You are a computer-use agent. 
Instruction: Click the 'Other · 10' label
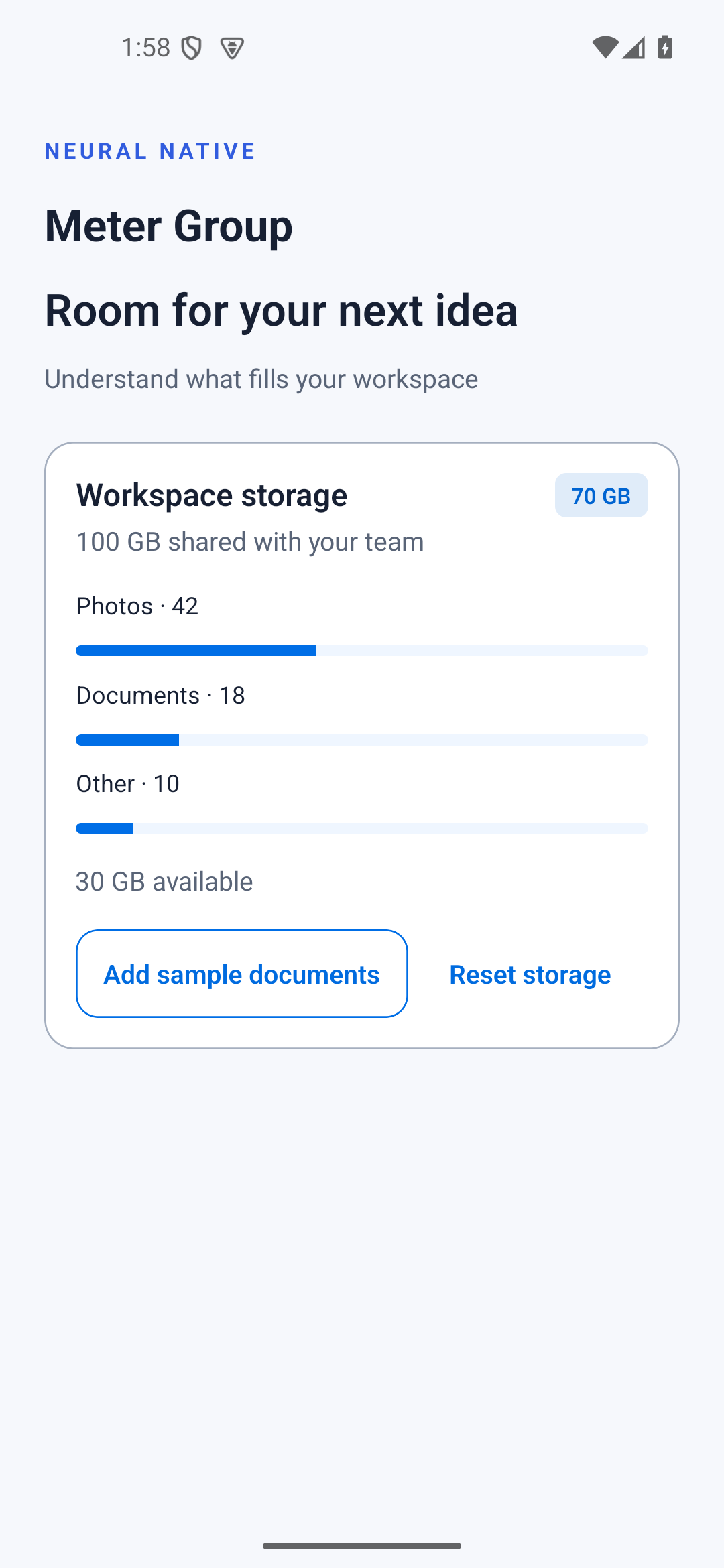tap(128, 783)
